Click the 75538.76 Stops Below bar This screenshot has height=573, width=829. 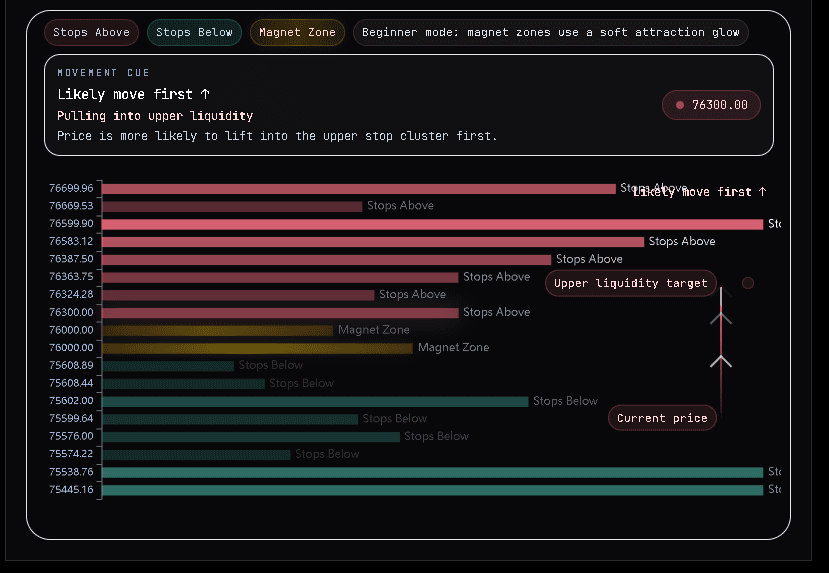[x=432, y=472]
